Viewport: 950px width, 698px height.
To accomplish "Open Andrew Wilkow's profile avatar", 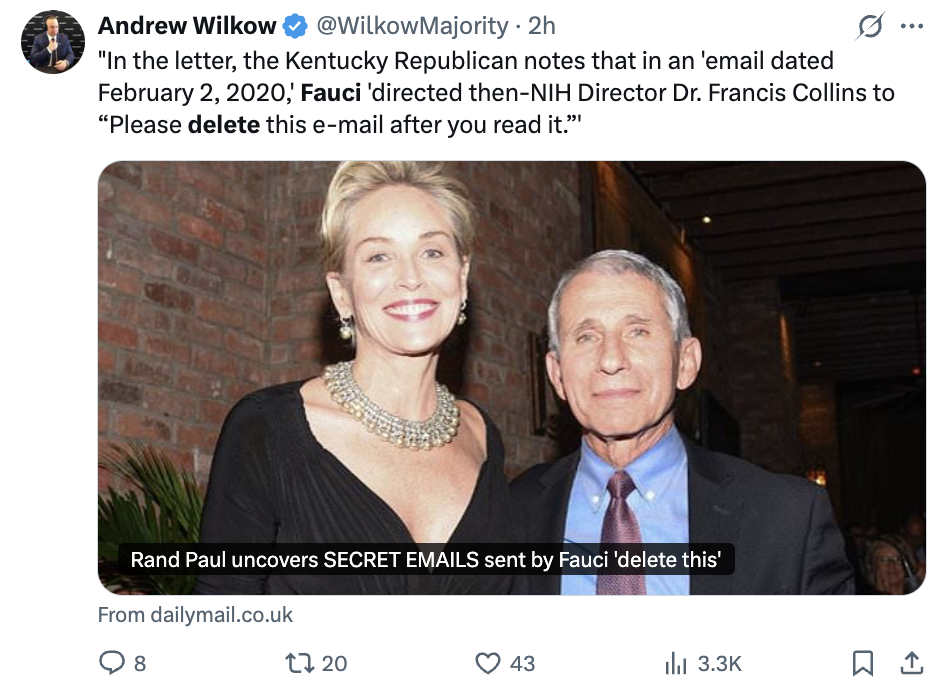I will pos(53,42).
